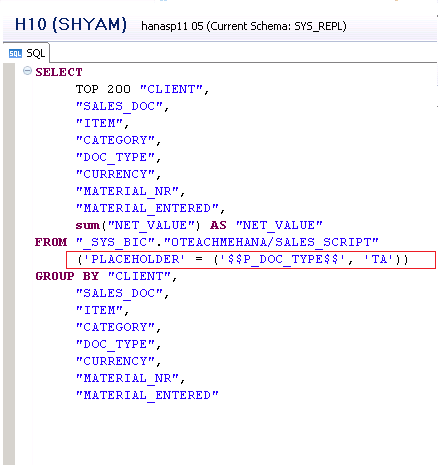Click the 'TA' parameter value
This screenshot has height=465, width=438.
click(379, 259)
